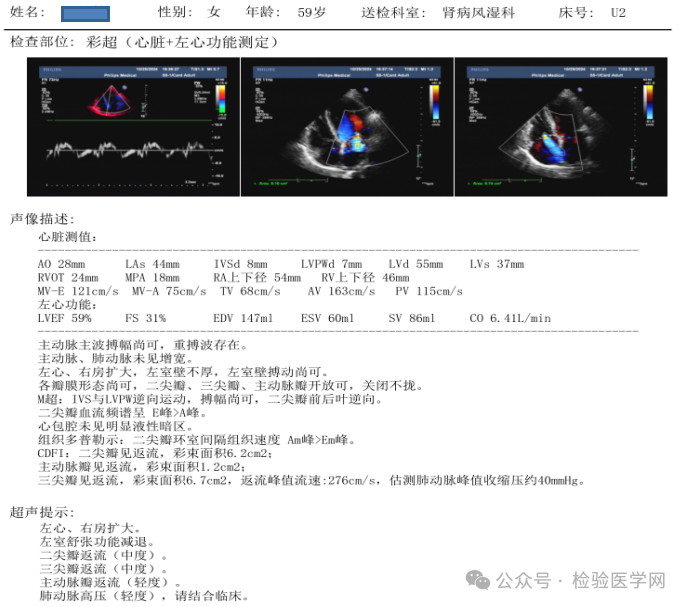
Task: Select the value 'FS 31%'
Action: [x=145, y=318]
